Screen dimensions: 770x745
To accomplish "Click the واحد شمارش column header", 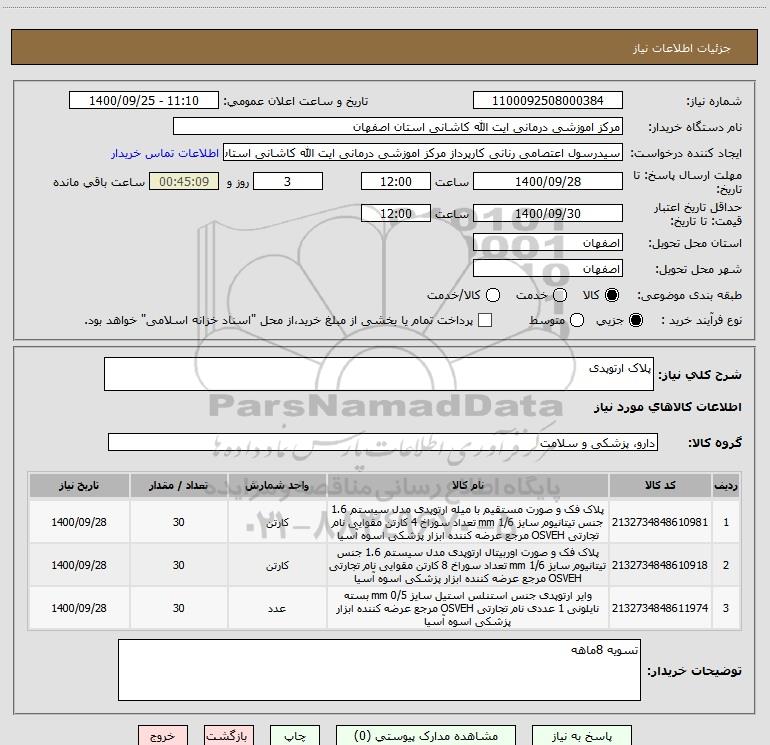I will tap(277, 485).
